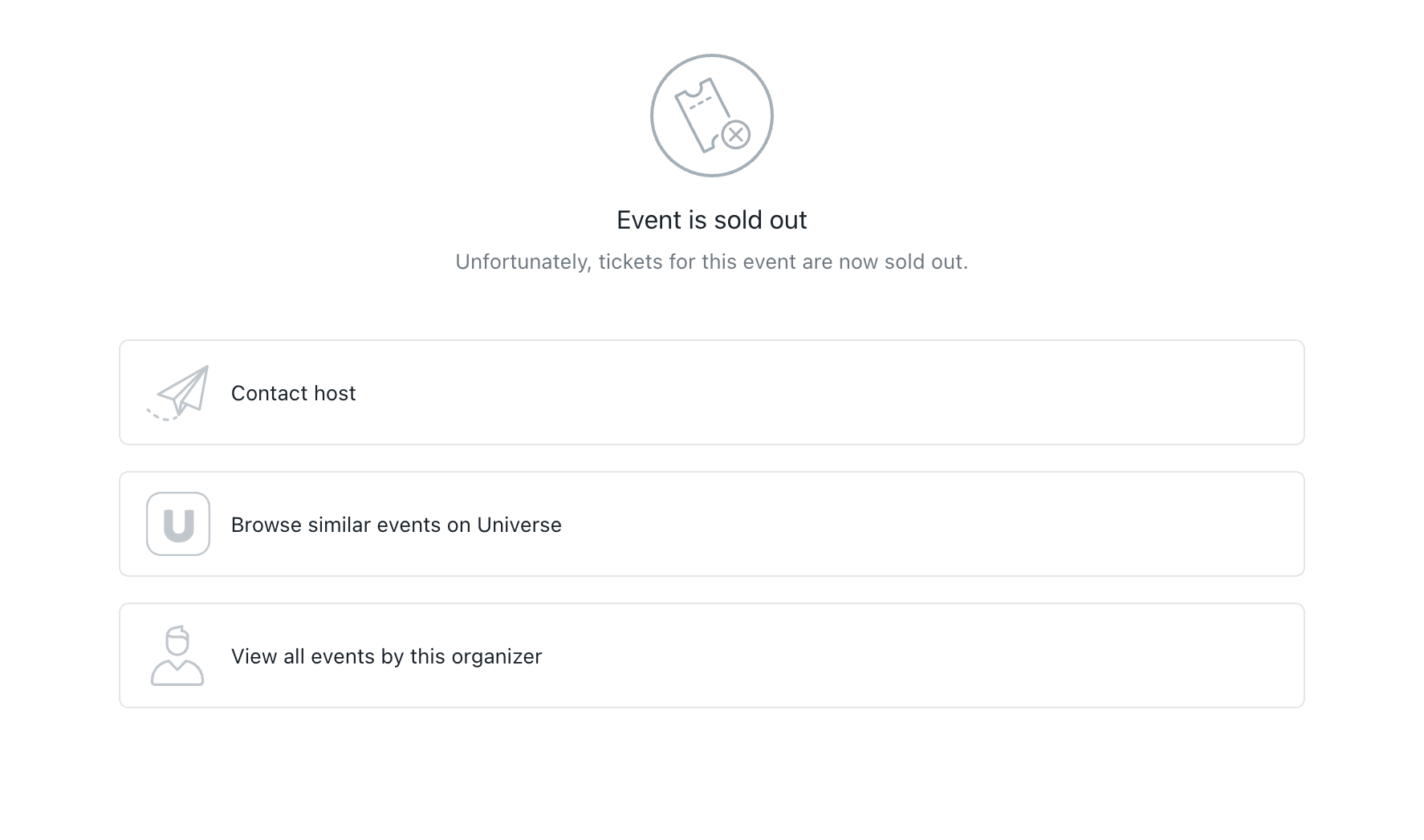Click the word "organizer" in the third option
Viewport: 1424px width, 840px height.
[497, 656]
